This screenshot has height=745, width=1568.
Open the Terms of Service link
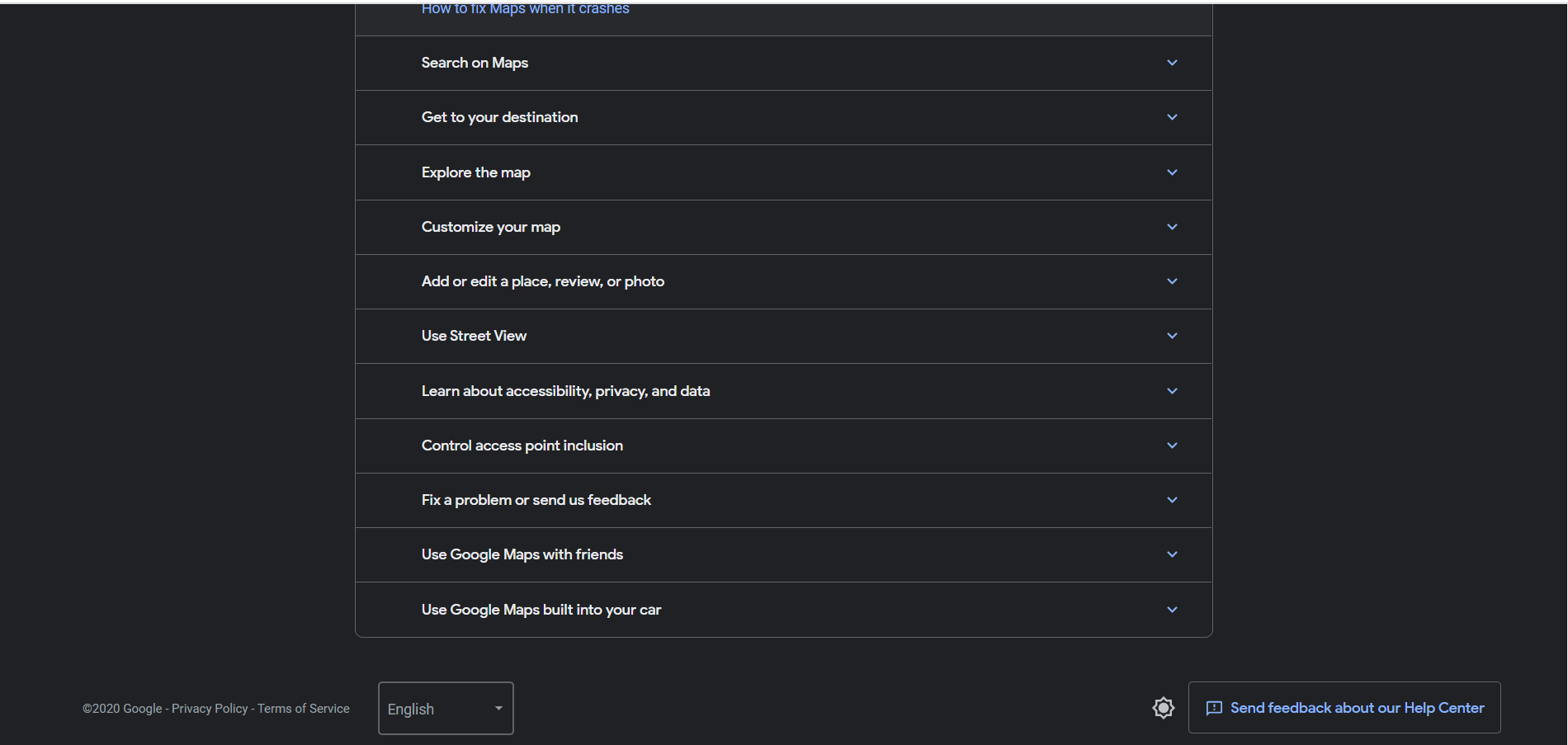(304, 709)
